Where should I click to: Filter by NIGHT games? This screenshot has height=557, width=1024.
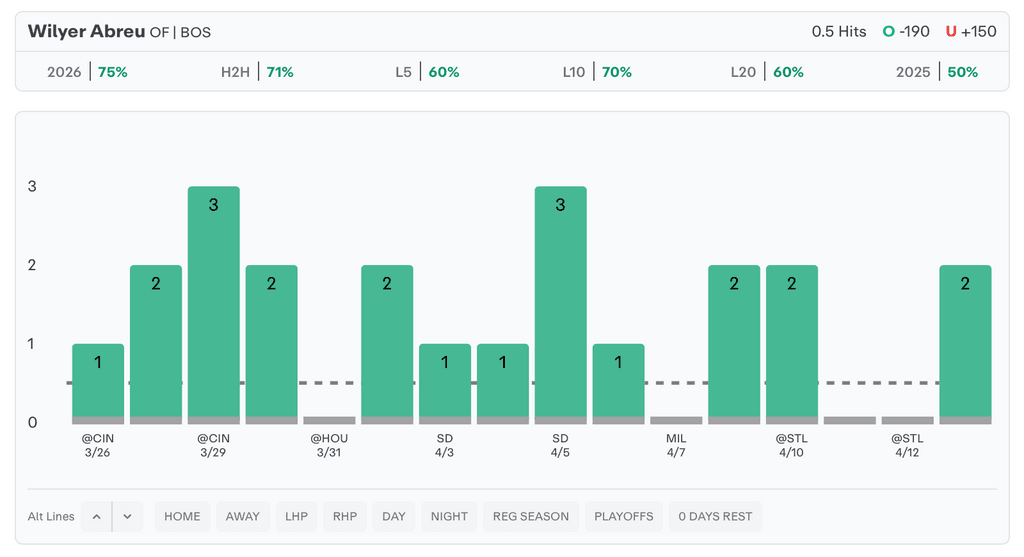[449, 516]
